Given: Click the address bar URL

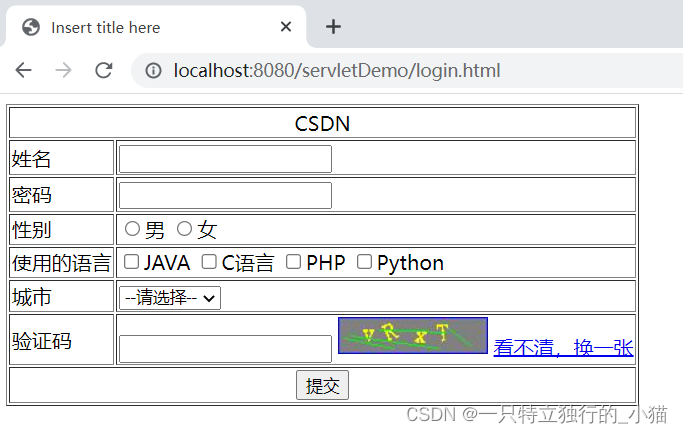Looking at the screenshot, I should 337,70.
